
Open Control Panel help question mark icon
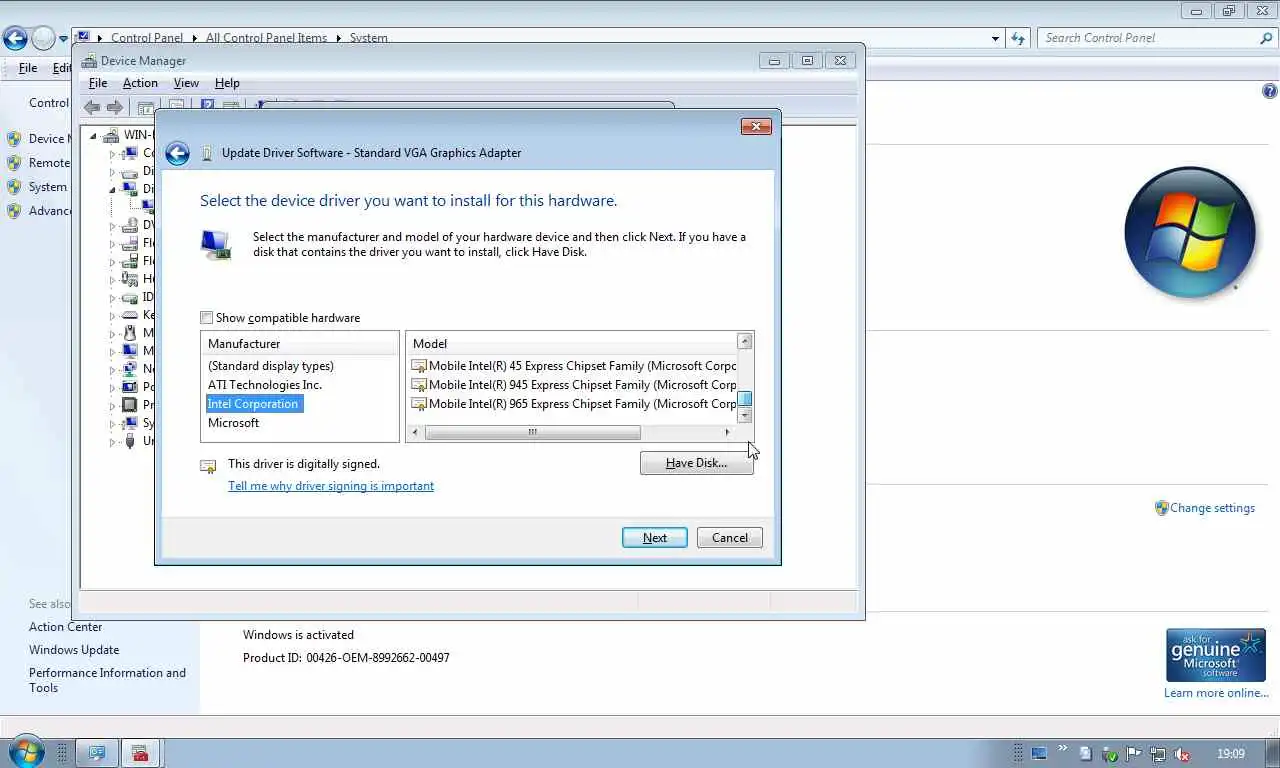pyautogui.click(x=1270, y=91)
